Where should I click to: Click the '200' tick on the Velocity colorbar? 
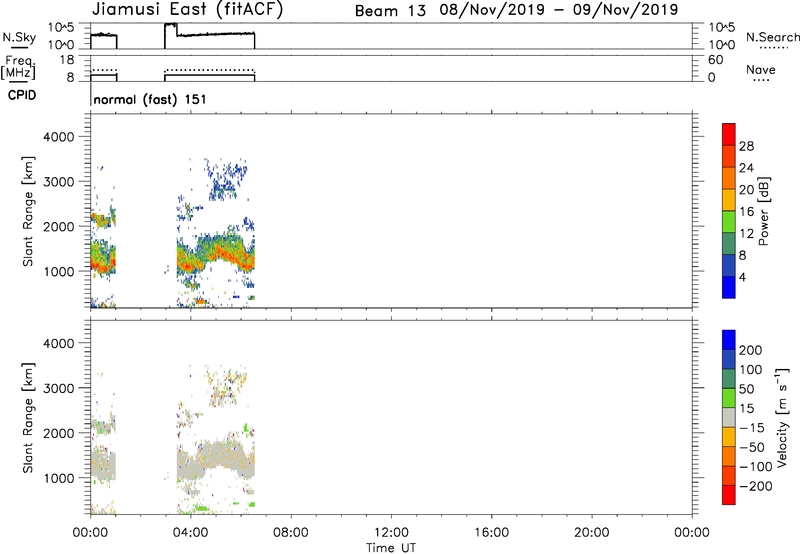click(x=751, y=350)
